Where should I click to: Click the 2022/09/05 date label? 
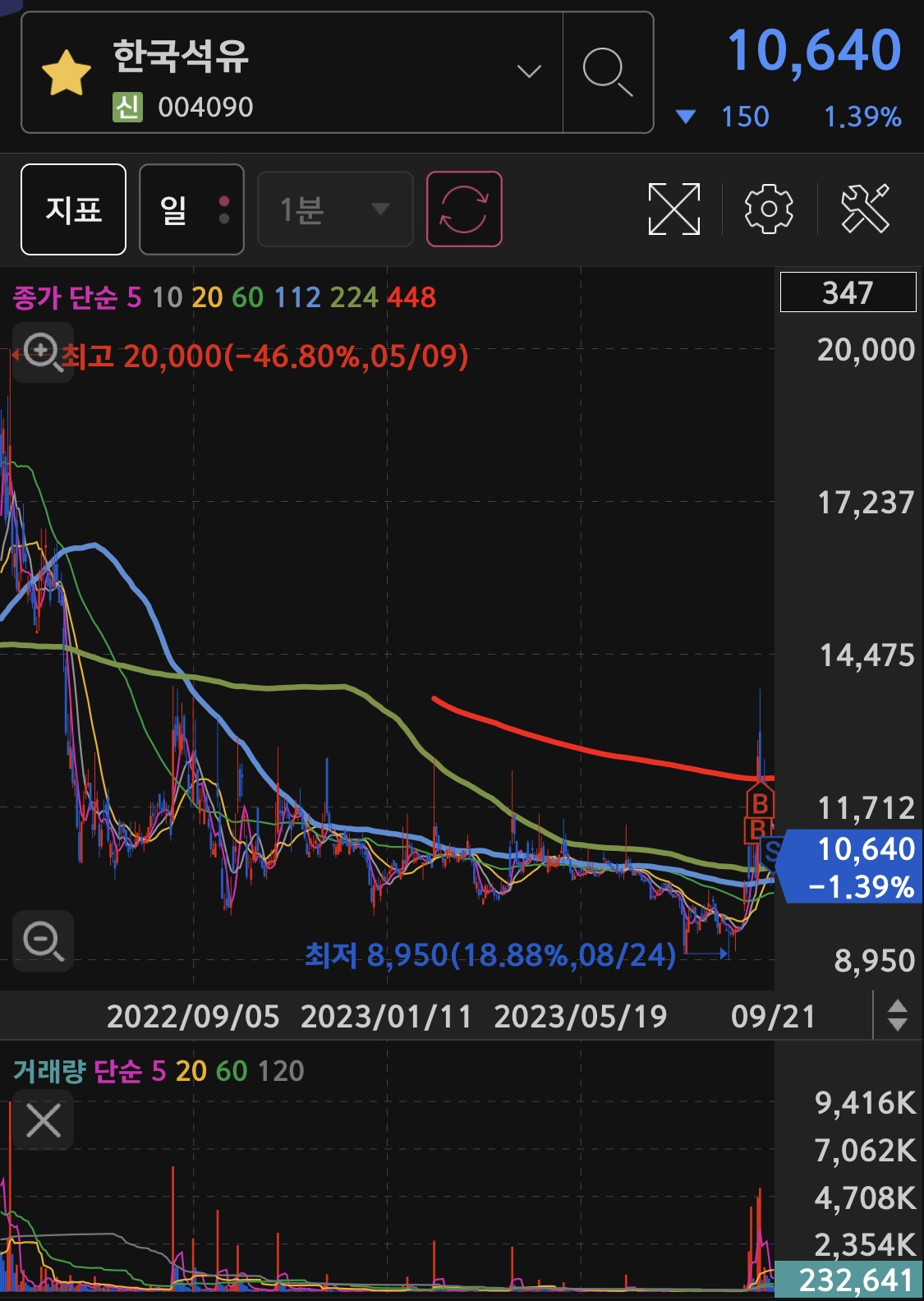[x=193, y=1017]
